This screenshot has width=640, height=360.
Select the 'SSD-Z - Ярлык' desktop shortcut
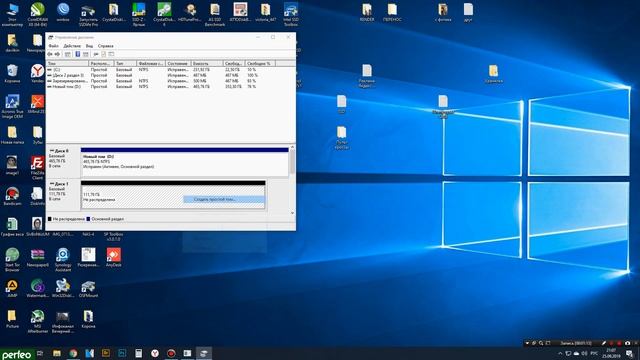tap(139, 14)
